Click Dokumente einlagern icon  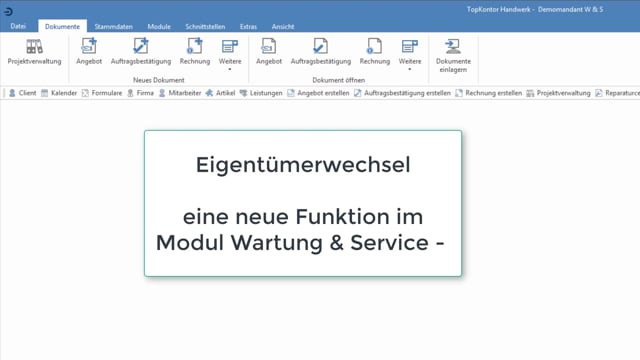tap(453, 56)
